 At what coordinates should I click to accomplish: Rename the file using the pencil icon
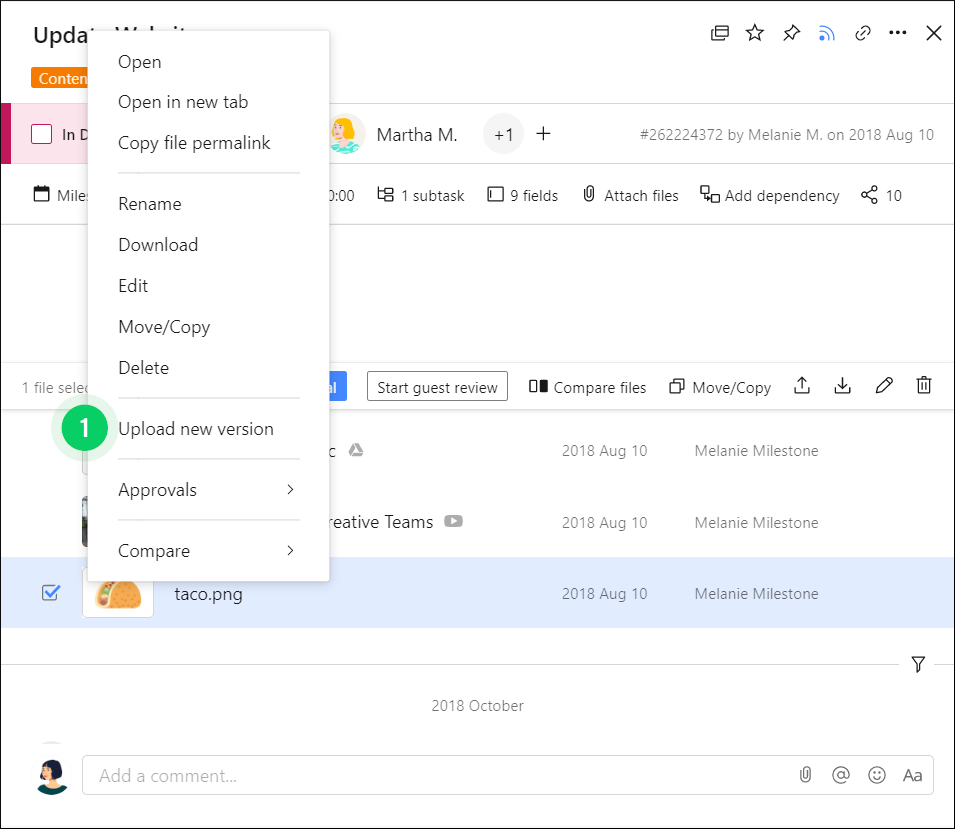tap(884, 386)
